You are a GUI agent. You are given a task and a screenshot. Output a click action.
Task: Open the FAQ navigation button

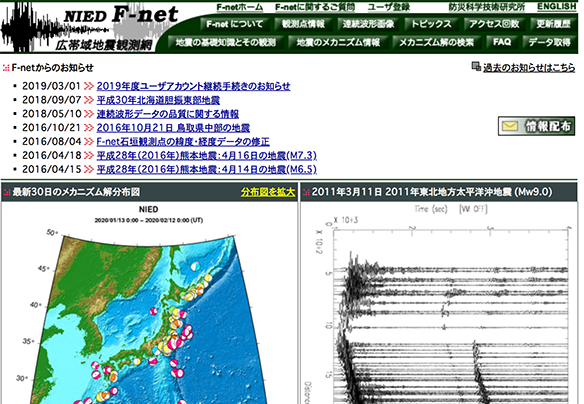point(502,42)
